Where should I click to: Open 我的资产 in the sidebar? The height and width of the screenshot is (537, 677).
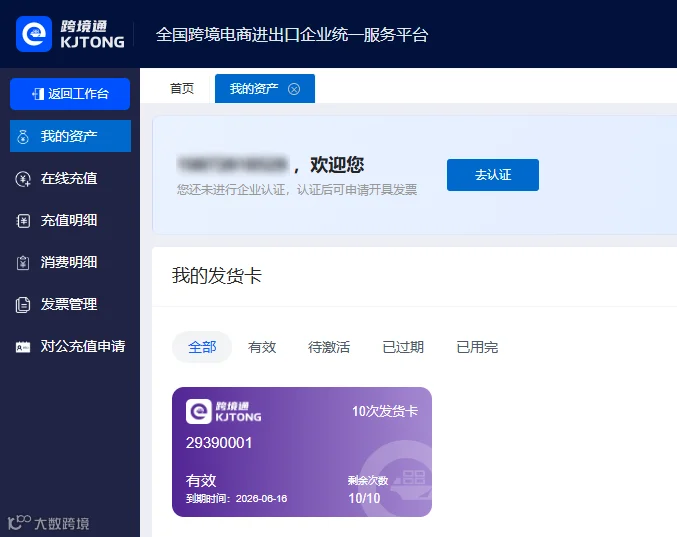(70, 136)
